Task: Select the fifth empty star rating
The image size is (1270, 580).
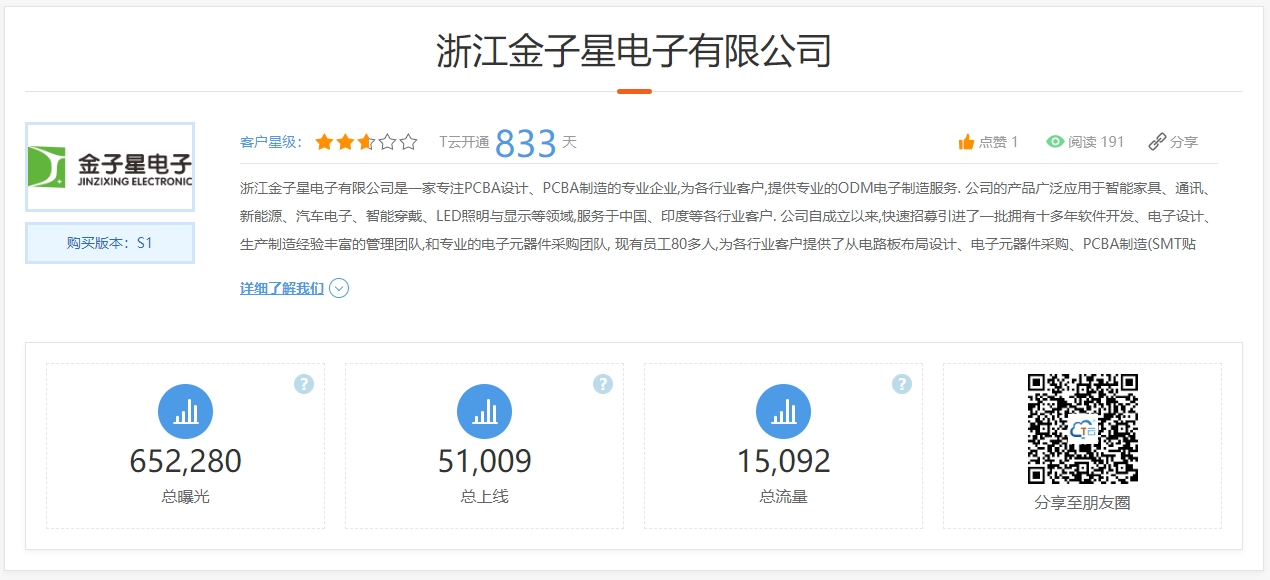Action: tap(408, 142)
